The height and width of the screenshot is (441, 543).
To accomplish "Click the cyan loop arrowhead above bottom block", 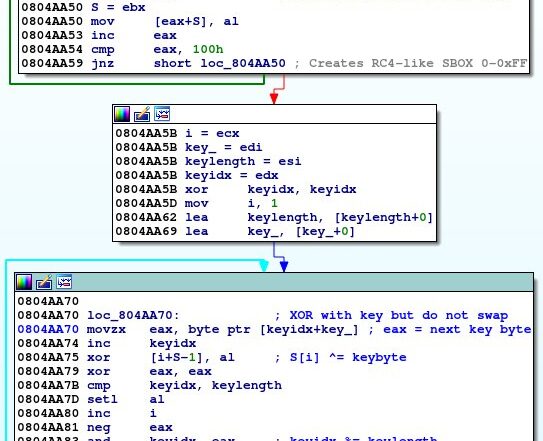I will pos(264,266).
